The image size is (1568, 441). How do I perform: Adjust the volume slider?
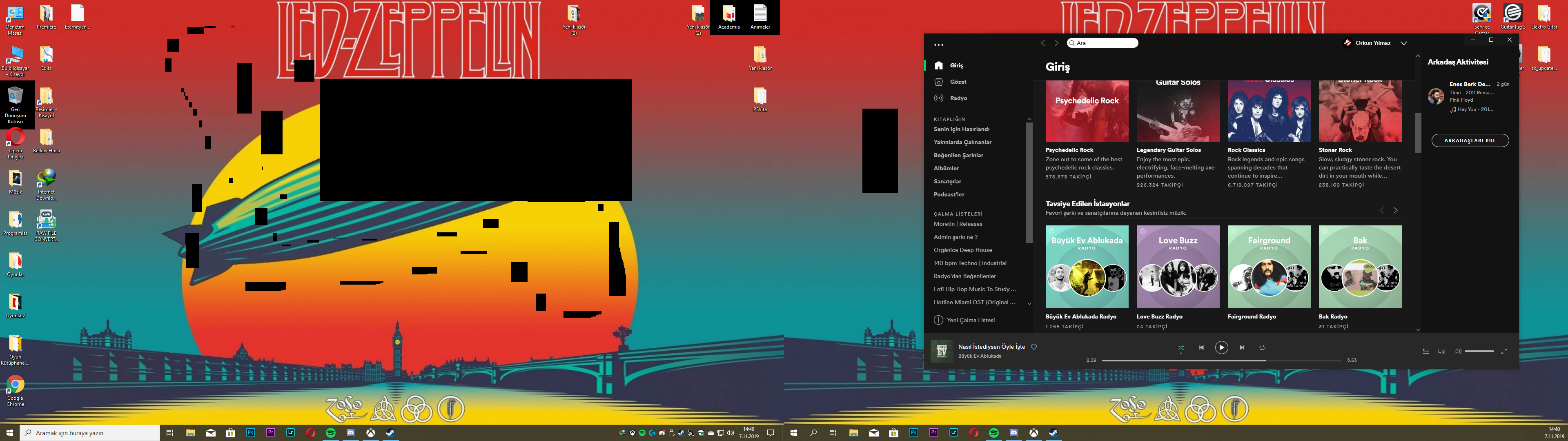pos(1479,352)
